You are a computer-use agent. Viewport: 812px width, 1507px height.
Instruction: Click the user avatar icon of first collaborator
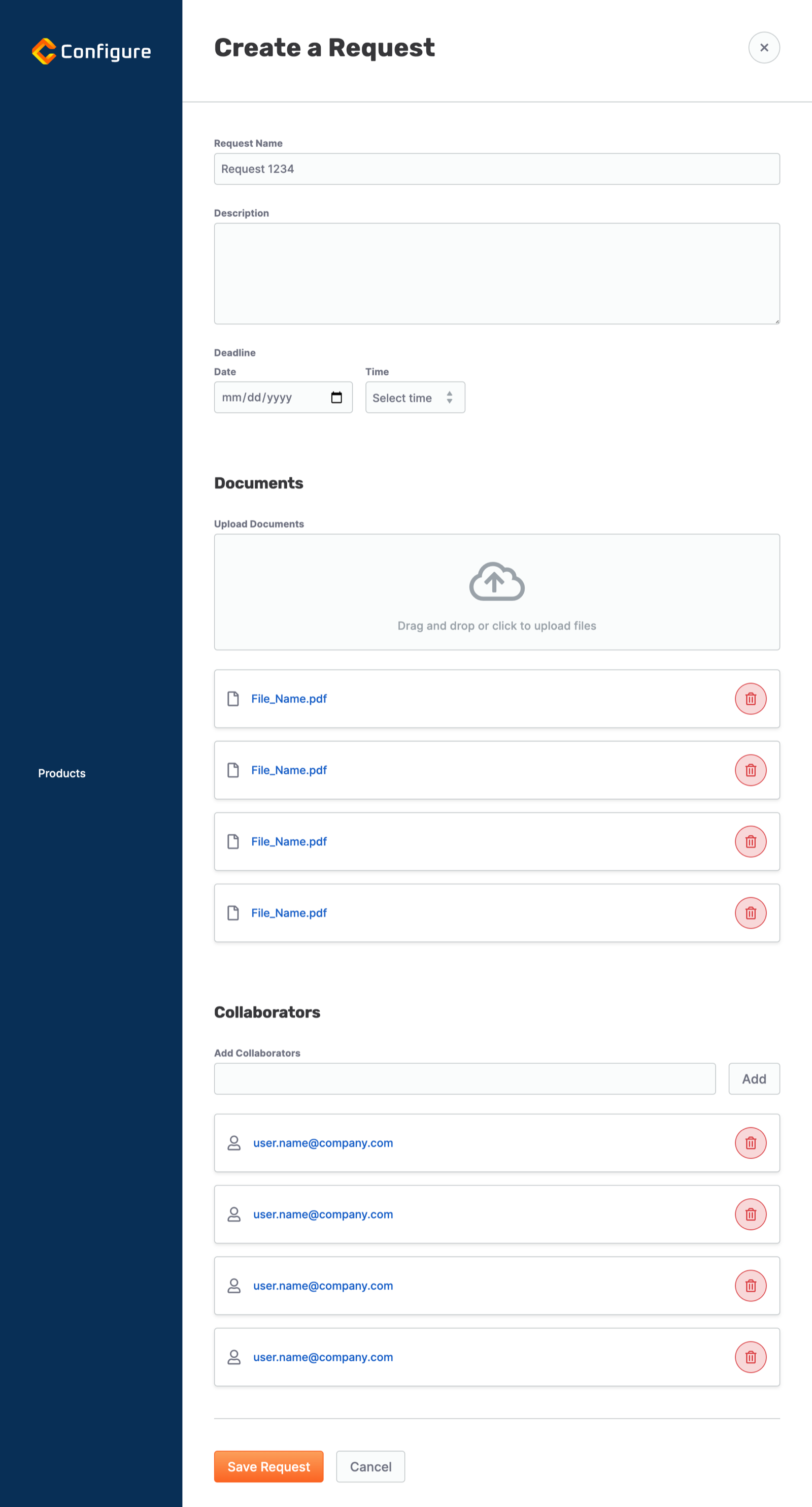point(234,1142)
